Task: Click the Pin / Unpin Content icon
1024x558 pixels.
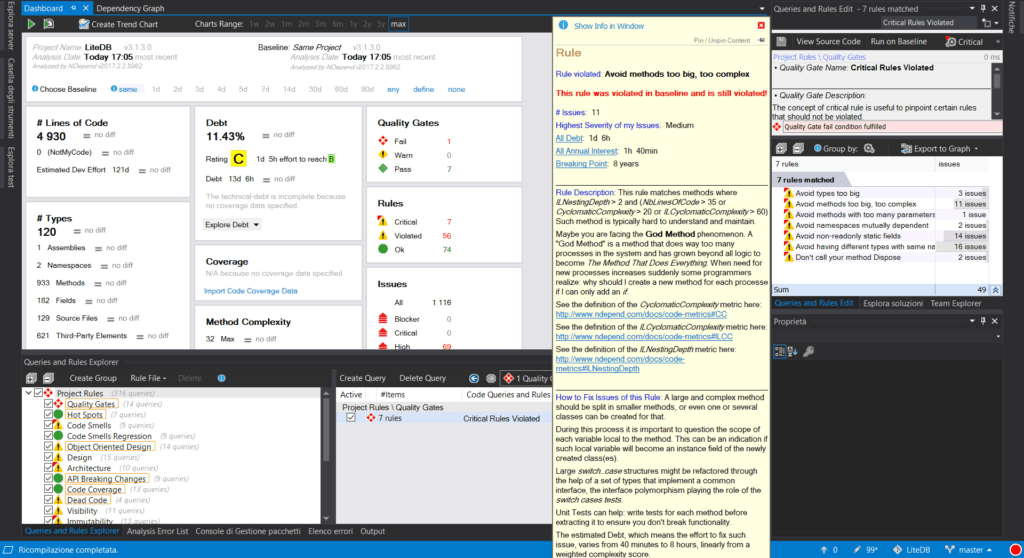Action: 759,41
